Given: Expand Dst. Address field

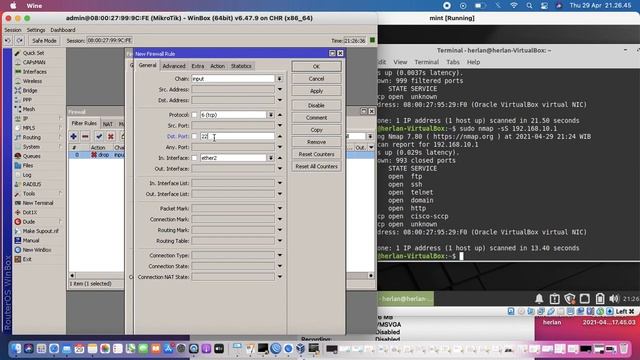Looking at the screenshot, I should (x=280, y=100).
